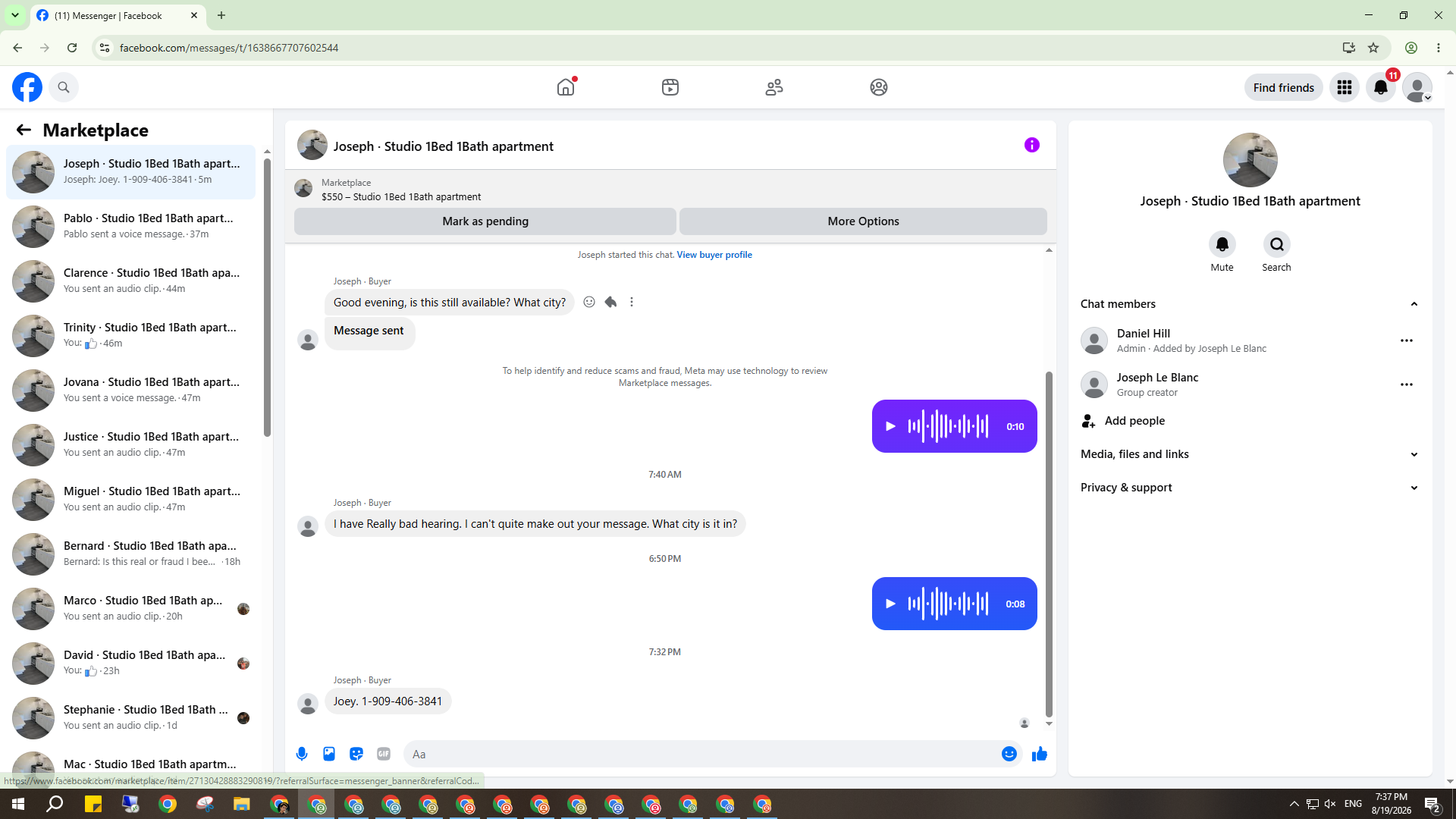This screenshot has height=819, width=1456.
Task: Send a thumbs-up like
Action: 1040,754
